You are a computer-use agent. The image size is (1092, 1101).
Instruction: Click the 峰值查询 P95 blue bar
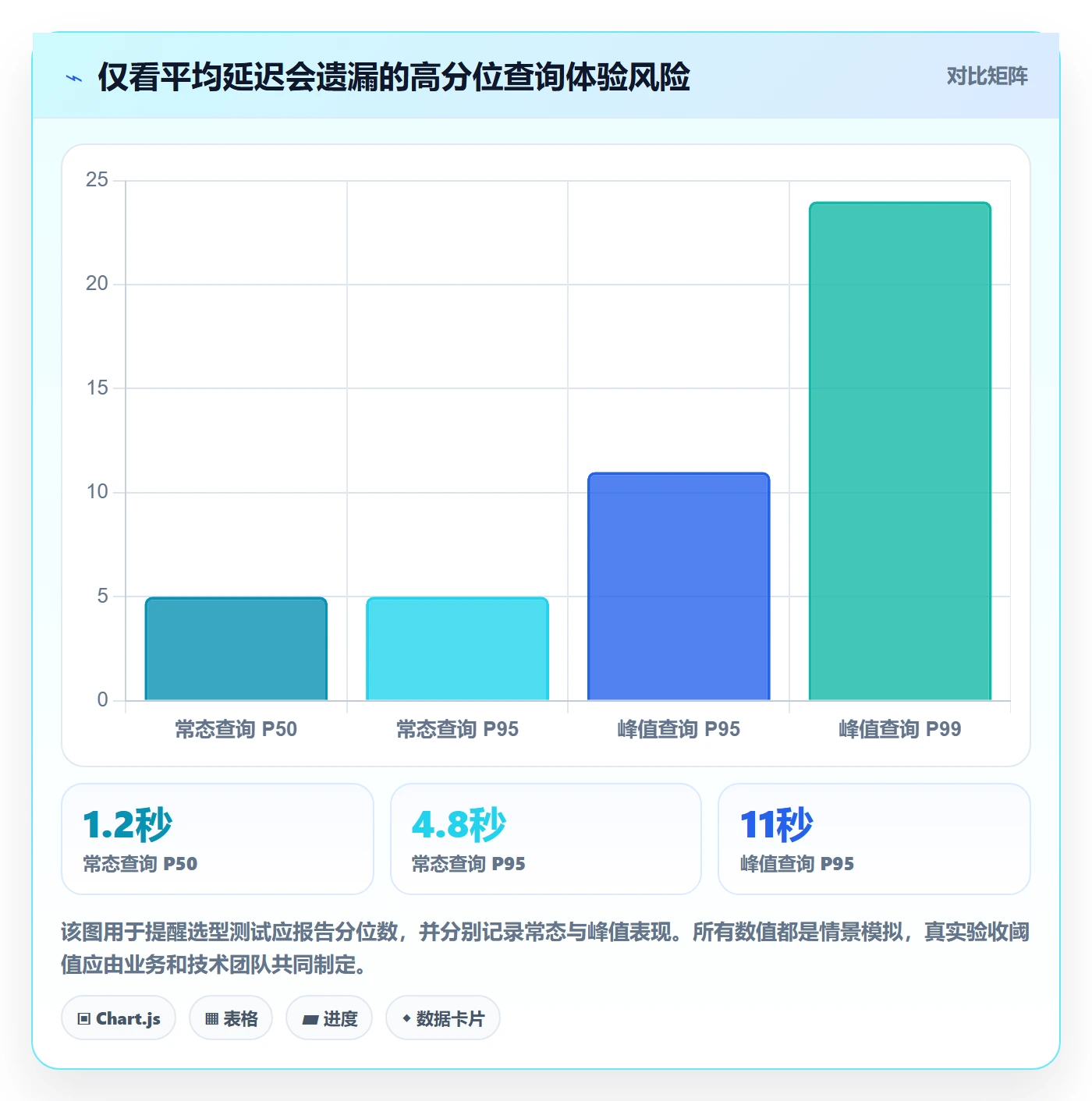coord(679,586)
